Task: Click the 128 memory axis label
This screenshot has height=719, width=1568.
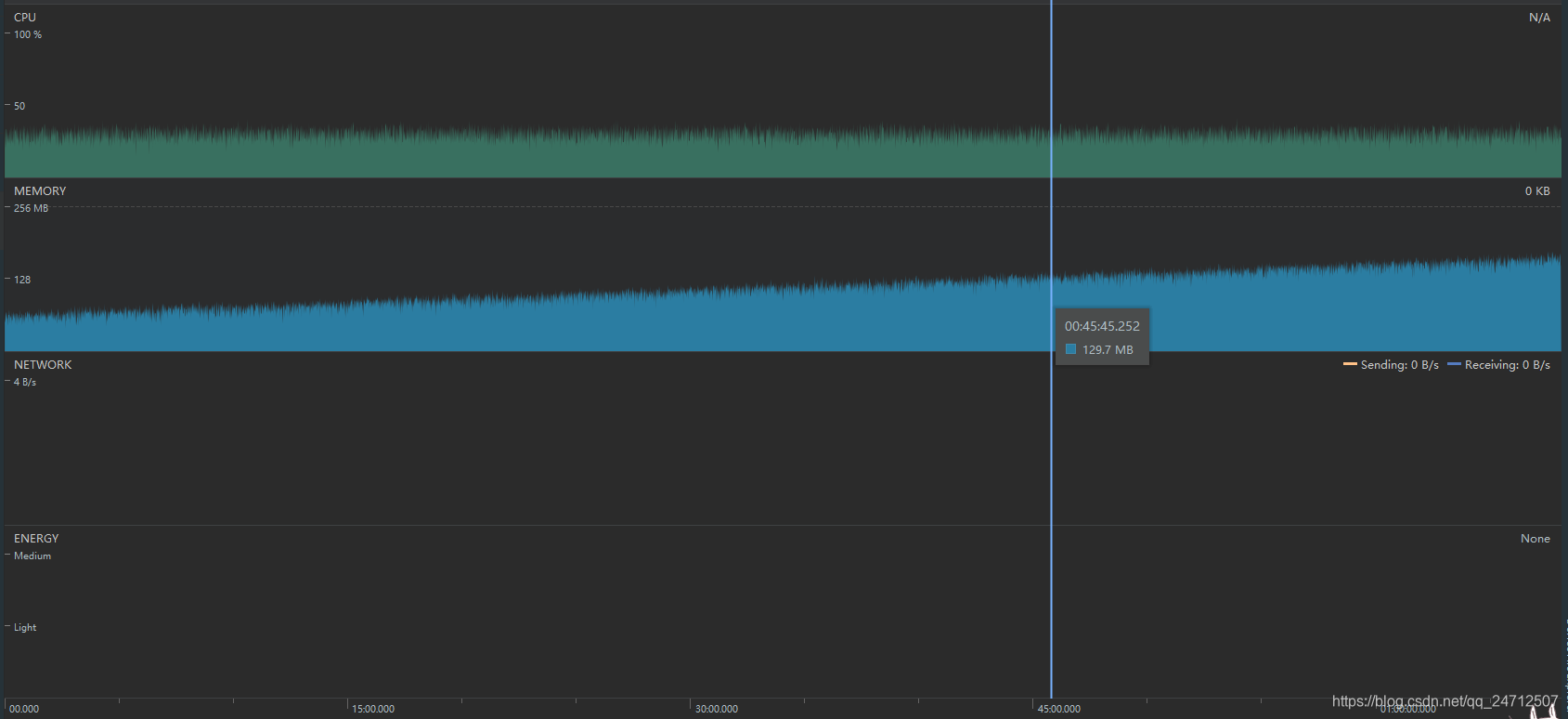Action: coord(22,280)
